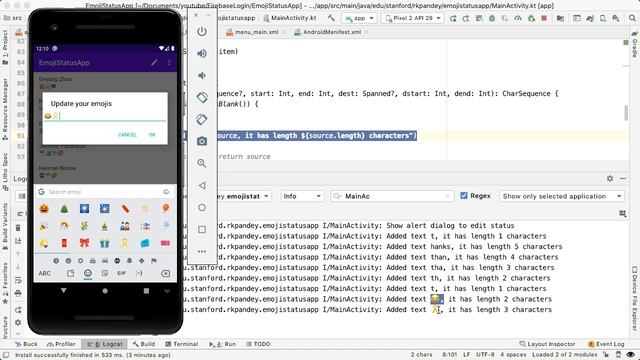640x360 pixels.
Task: Open the app run configuration dropdown
Action: pos(359,18)
